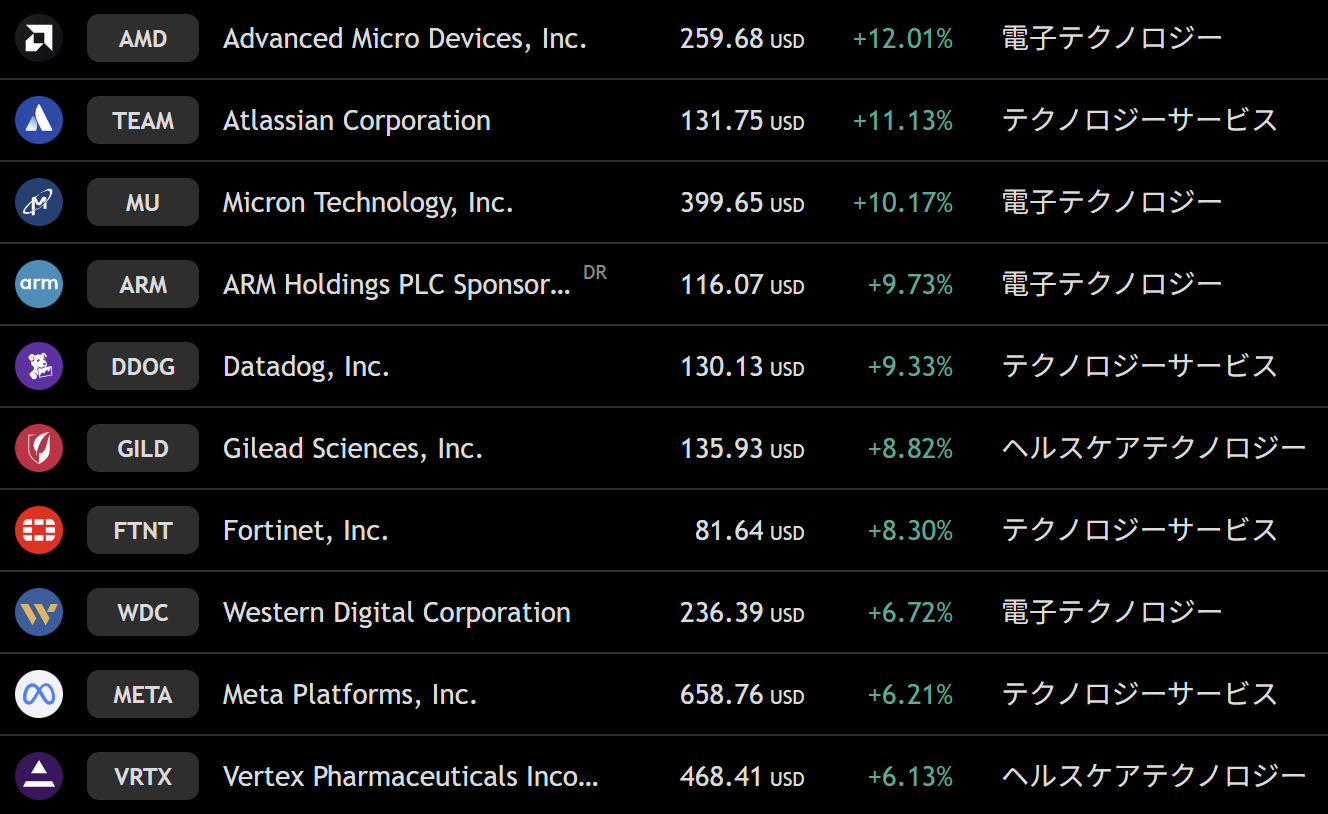Open the Micron Technology, Inc. link
1328x814 pixels.
pos(367,203)
